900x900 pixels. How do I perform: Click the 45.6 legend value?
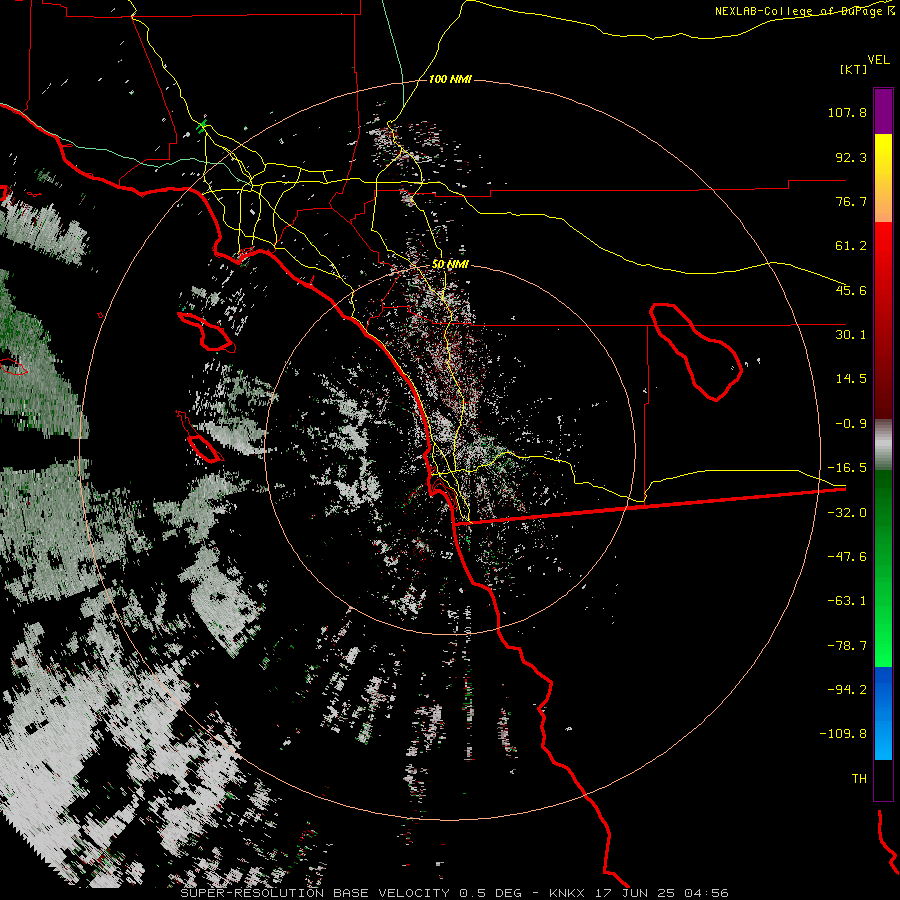851,290
